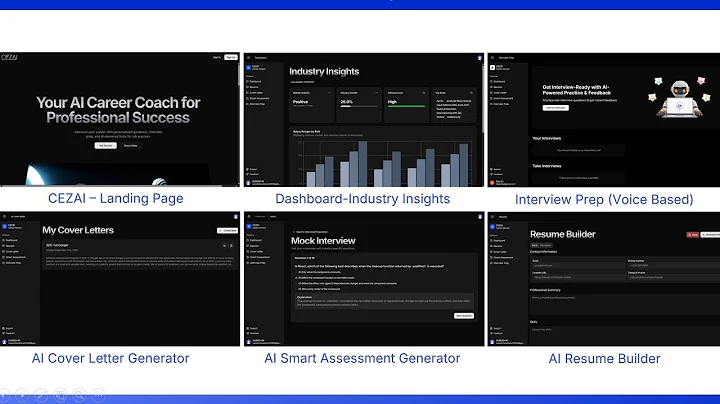Click the Positive market outlook card
This screenshot has width=720, height=404.
point(312,105)
